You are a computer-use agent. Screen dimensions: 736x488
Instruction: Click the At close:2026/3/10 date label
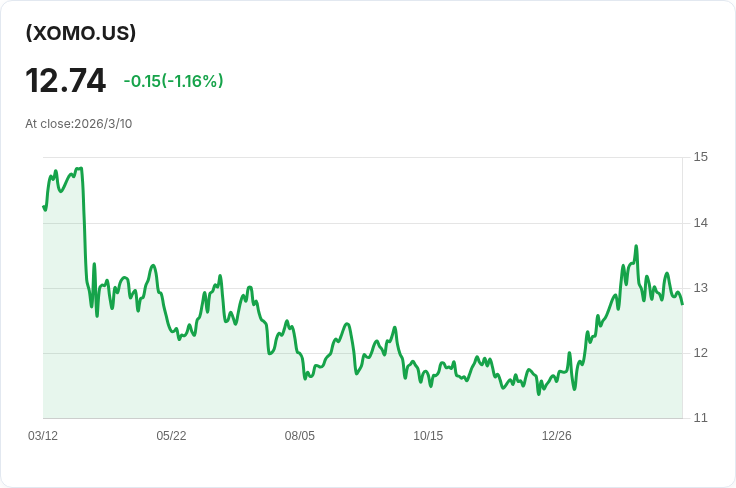pos(79,124)
